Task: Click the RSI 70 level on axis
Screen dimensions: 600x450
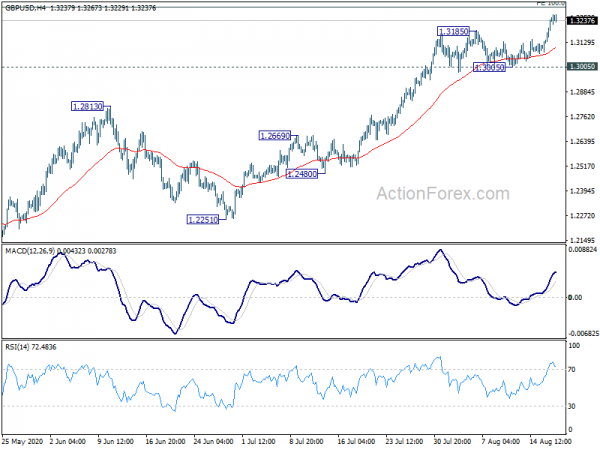Action: [x=572, y=369]
